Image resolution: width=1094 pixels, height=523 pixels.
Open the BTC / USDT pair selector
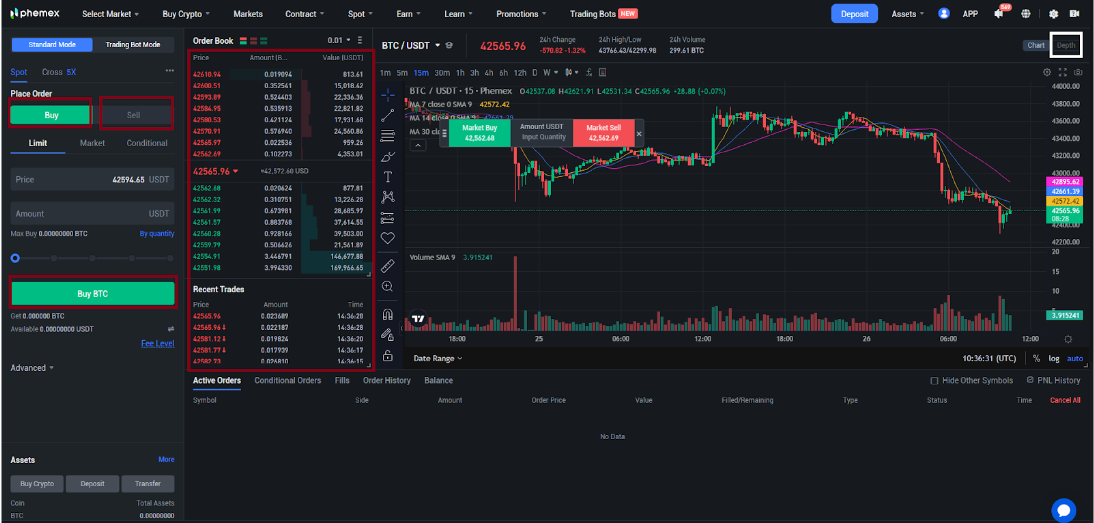412,45
